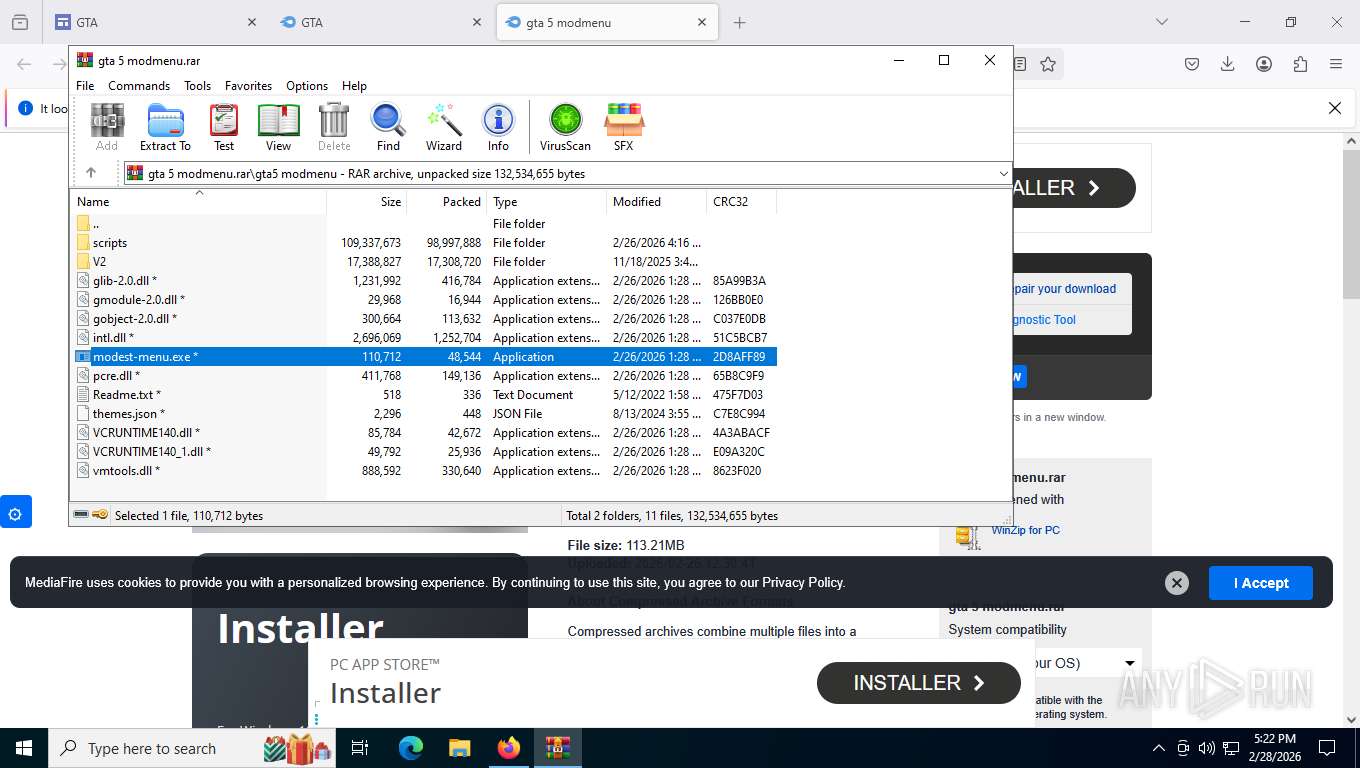The image size is (1360, 768).
Task: Open the Tools menu
Action: [197, 86]
